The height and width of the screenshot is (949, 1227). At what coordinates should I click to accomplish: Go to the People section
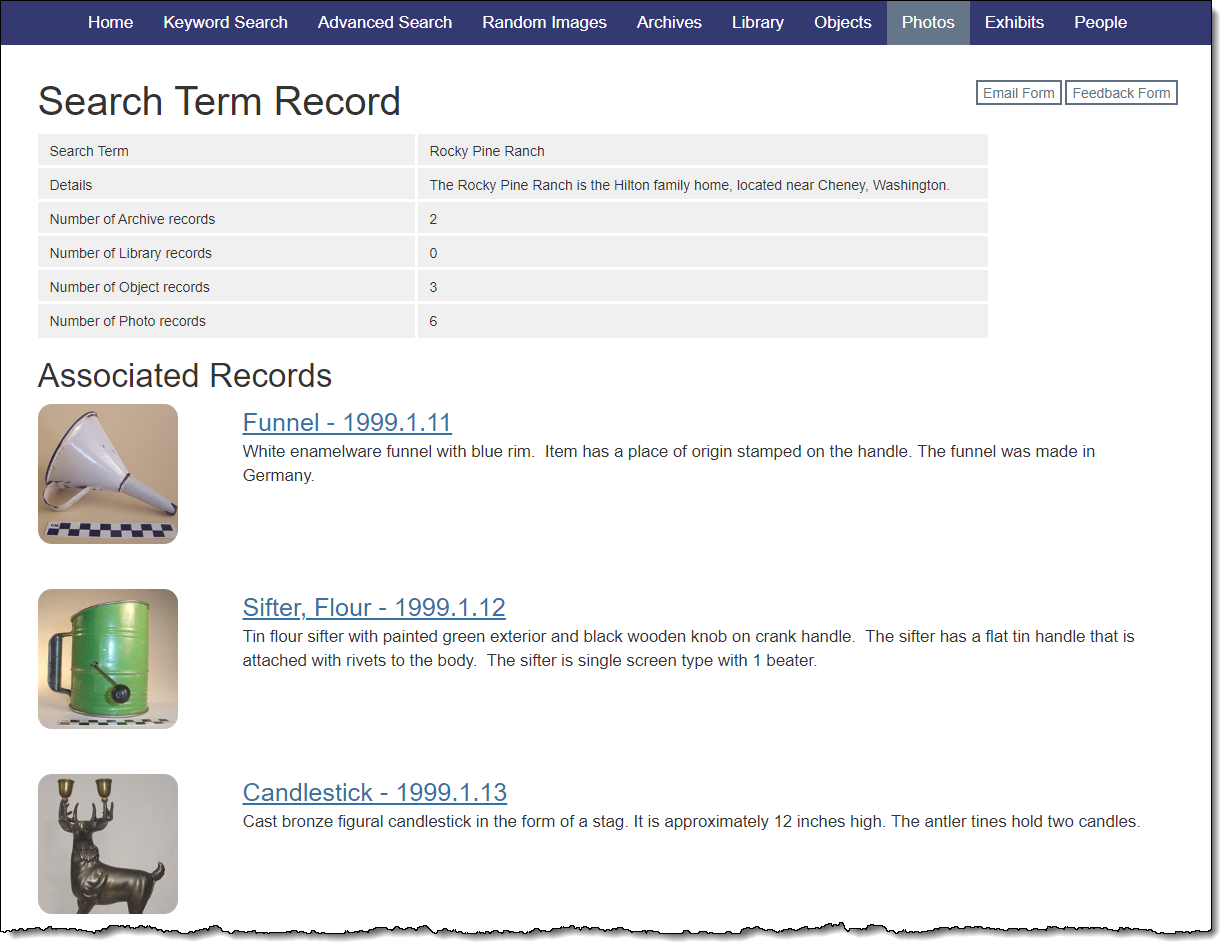1100,22
